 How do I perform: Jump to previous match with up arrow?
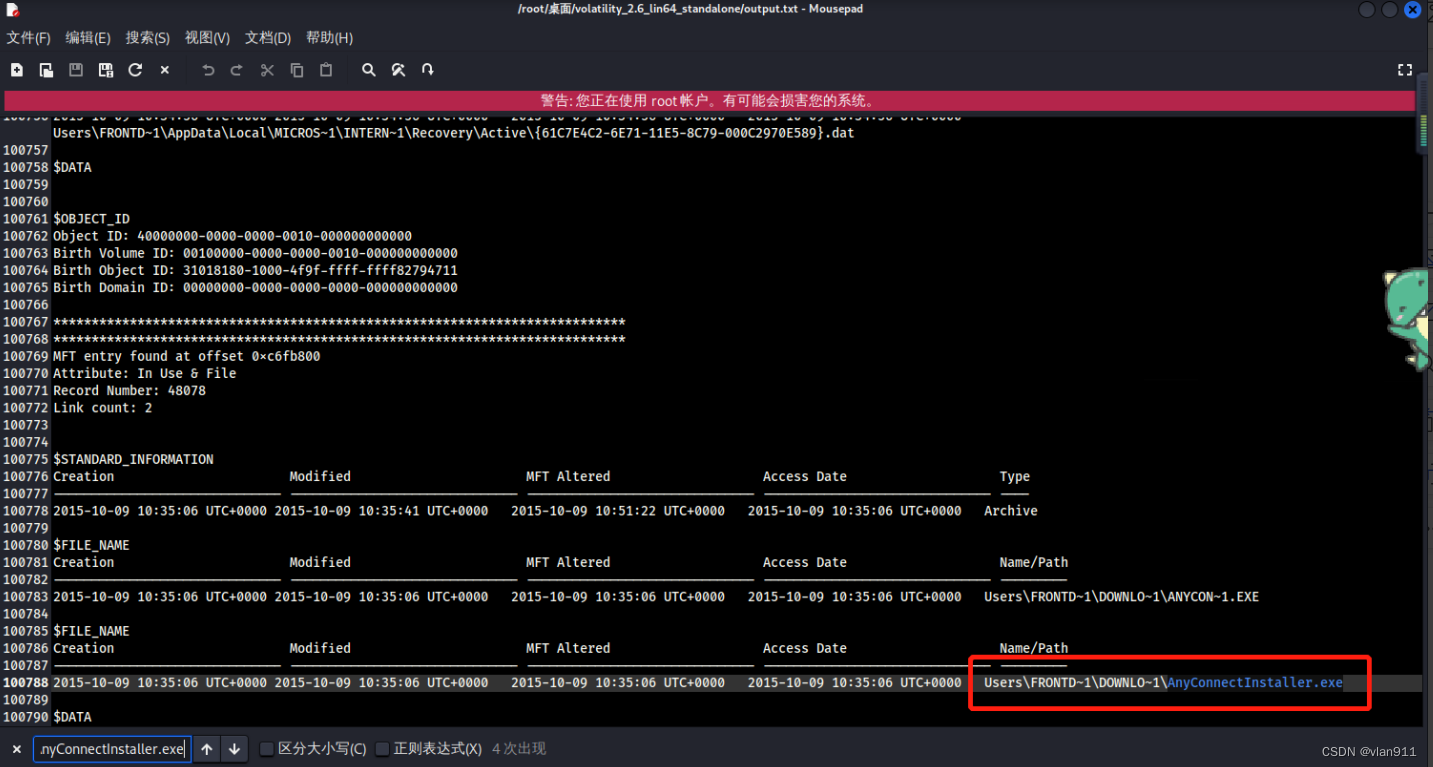point(207,749)
